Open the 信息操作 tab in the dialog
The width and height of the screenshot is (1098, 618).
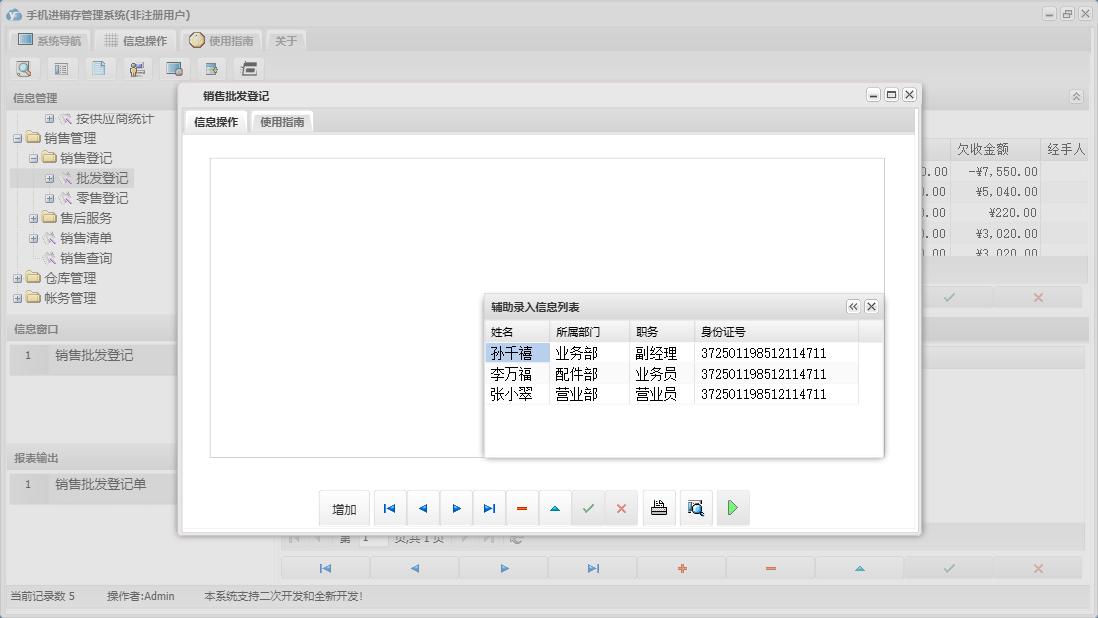216,122
